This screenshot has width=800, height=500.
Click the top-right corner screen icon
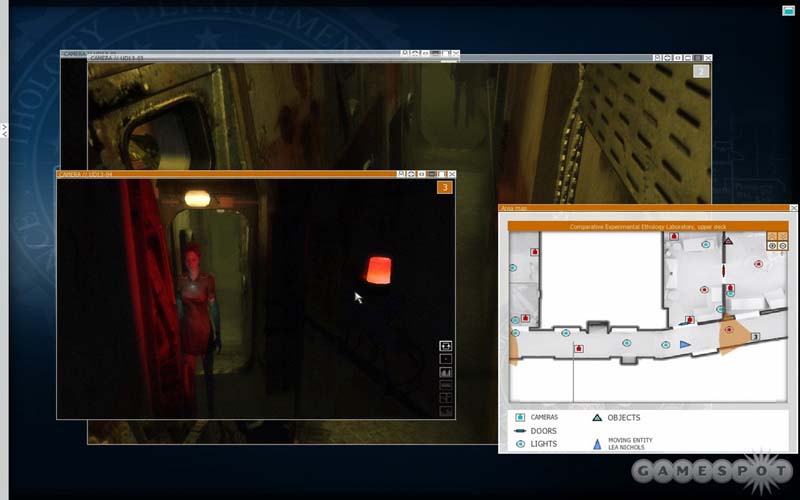coord(788,10)
